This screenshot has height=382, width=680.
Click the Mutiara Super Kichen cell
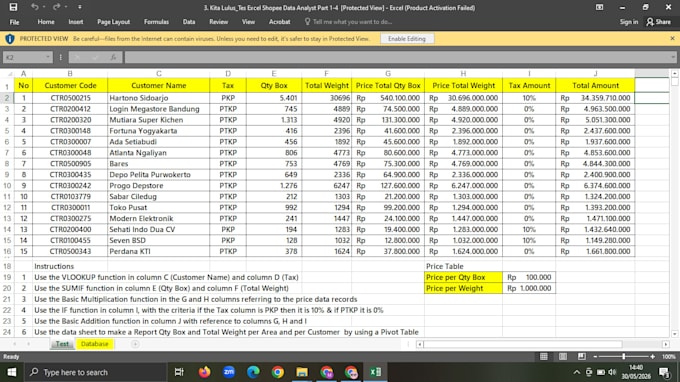pyautogui.click(x=159, y=120)
